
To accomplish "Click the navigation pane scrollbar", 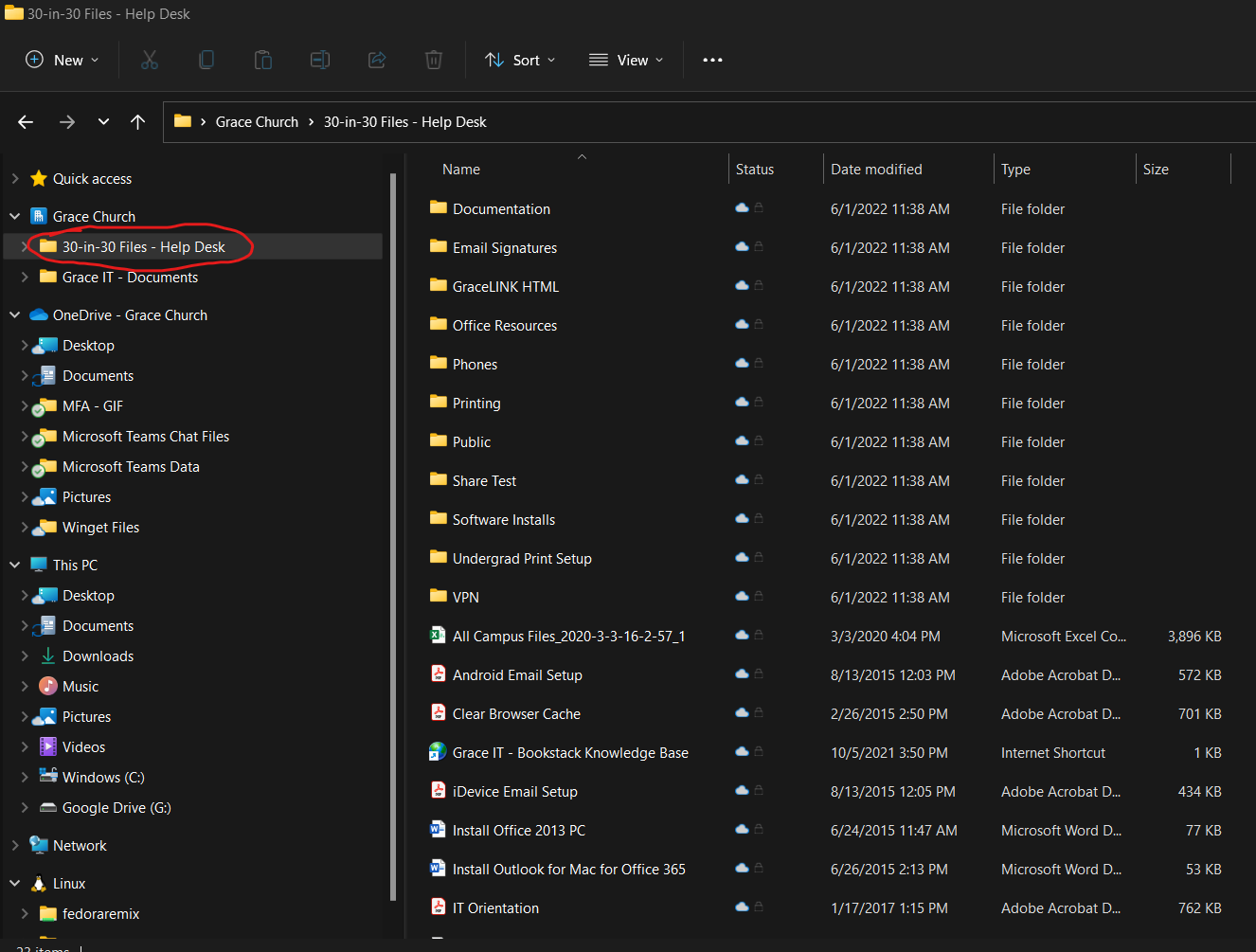I will click(393, 535).
